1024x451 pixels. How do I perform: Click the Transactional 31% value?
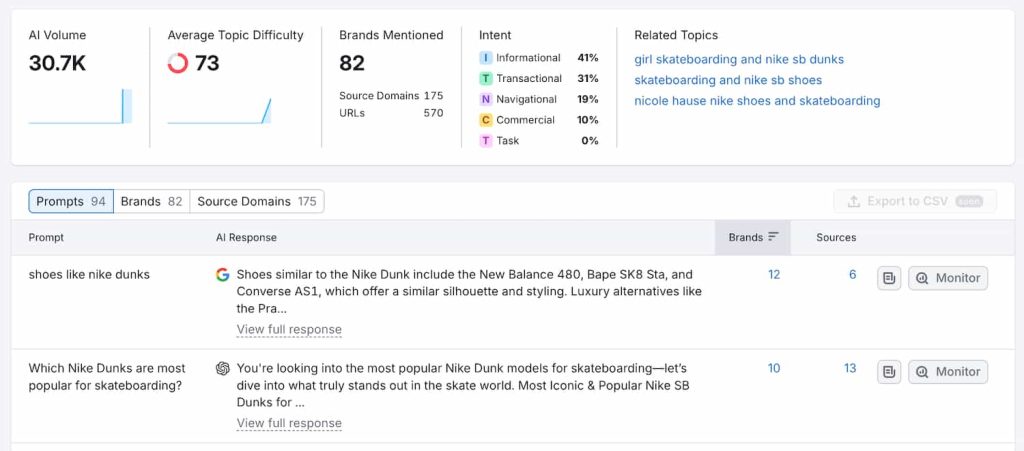point(588,79)
